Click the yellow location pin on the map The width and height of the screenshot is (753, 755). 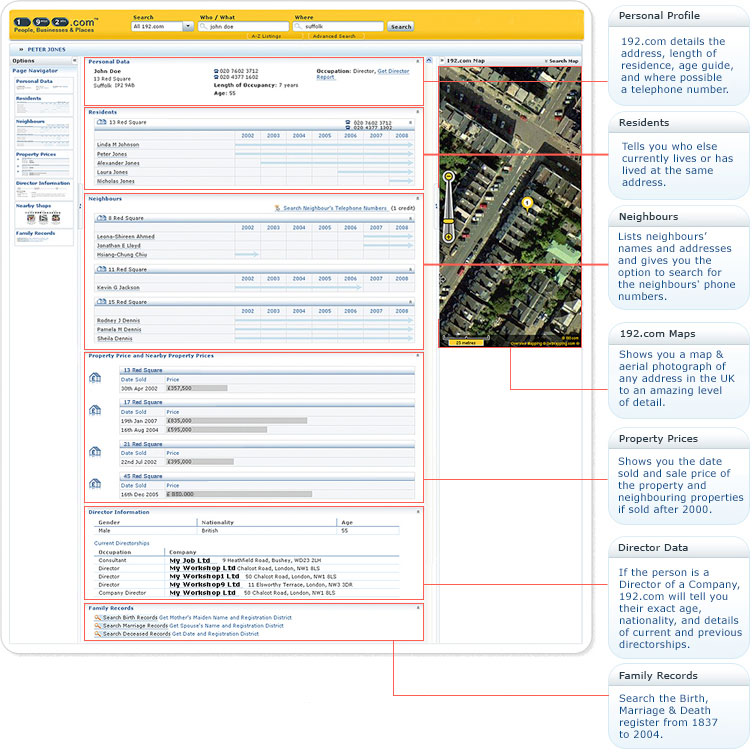(x=528, y=204)
